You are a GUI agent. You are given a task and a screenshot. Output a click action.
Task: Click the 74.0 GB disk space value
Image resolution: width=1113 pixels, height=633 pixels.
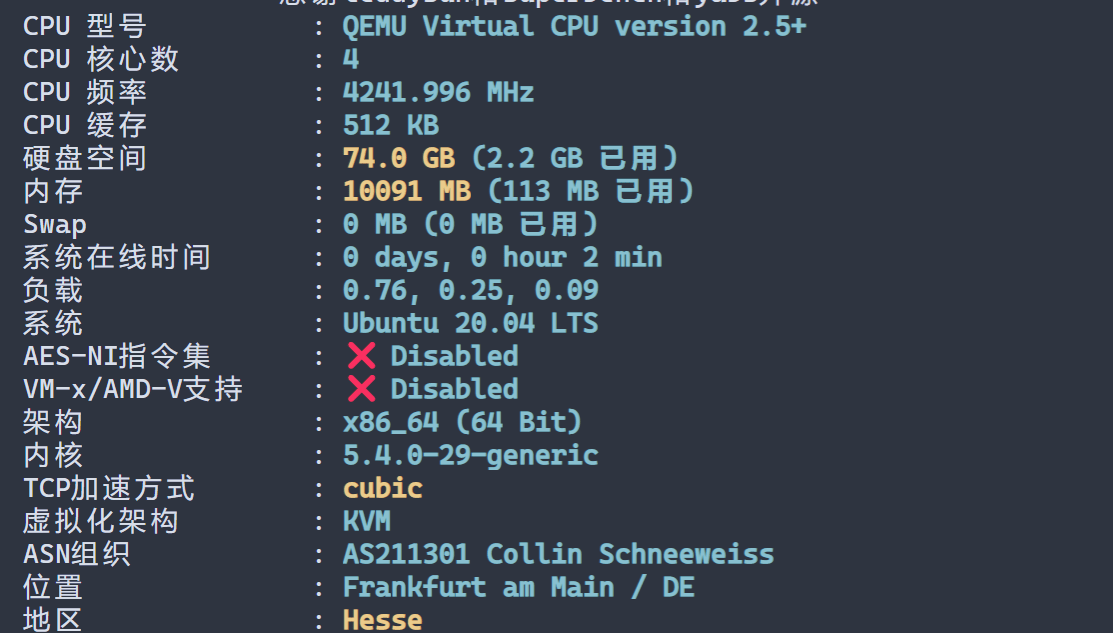pyautogui.click(x=399, y=158)
